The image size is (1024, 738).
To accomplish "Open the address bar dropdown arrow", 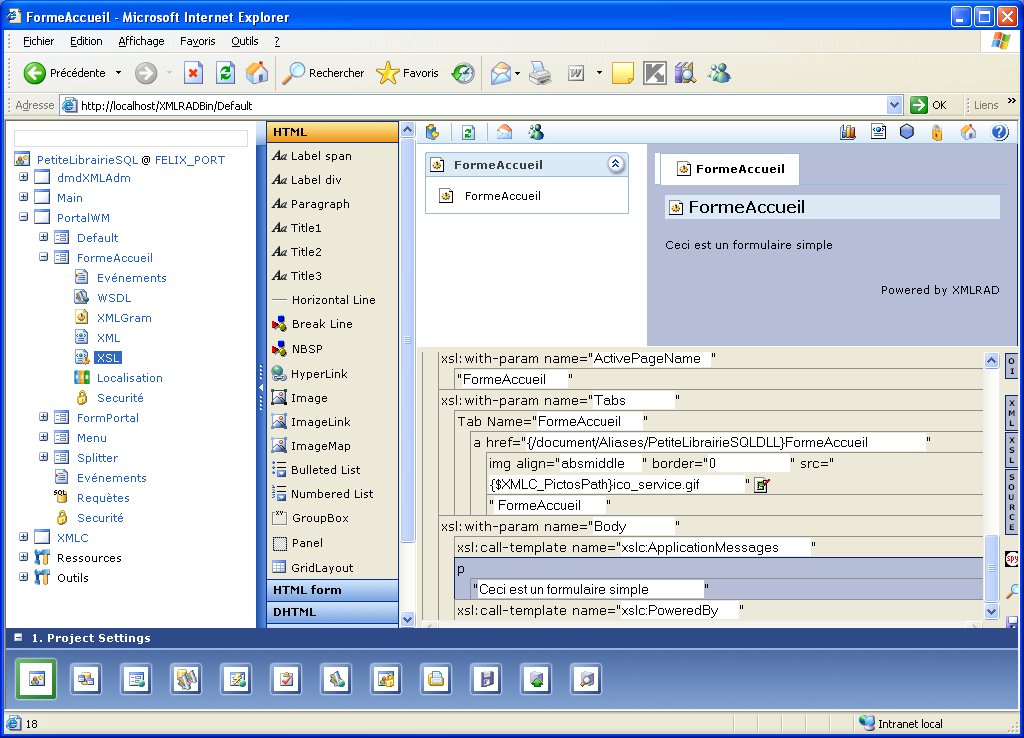I will (x=894, y=105).
